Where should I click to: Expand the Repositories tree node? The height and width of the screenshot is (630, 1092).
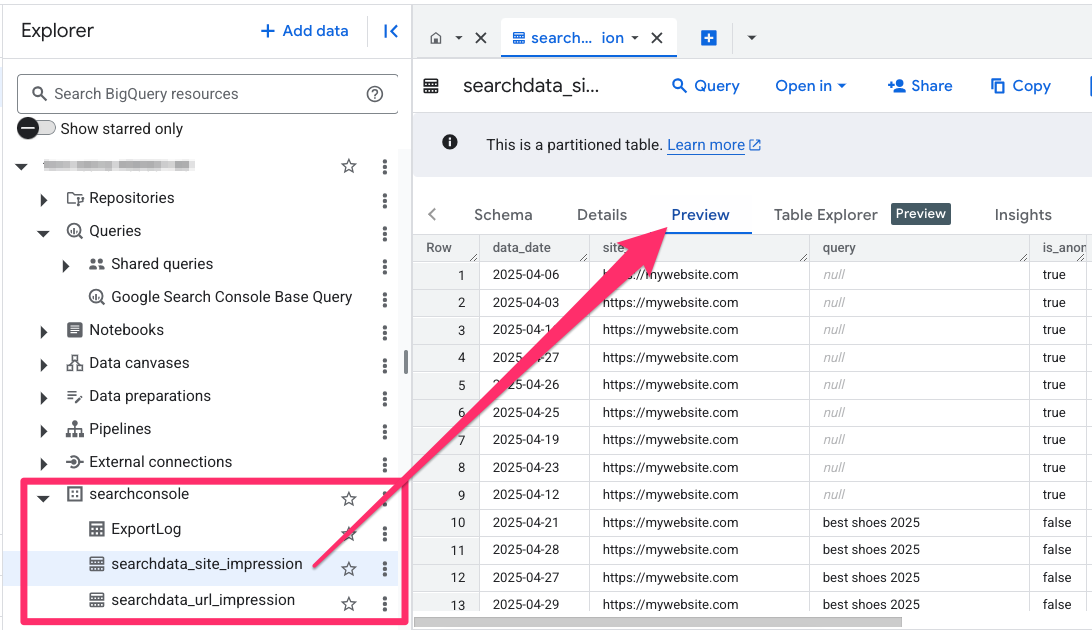pos(44,199)
